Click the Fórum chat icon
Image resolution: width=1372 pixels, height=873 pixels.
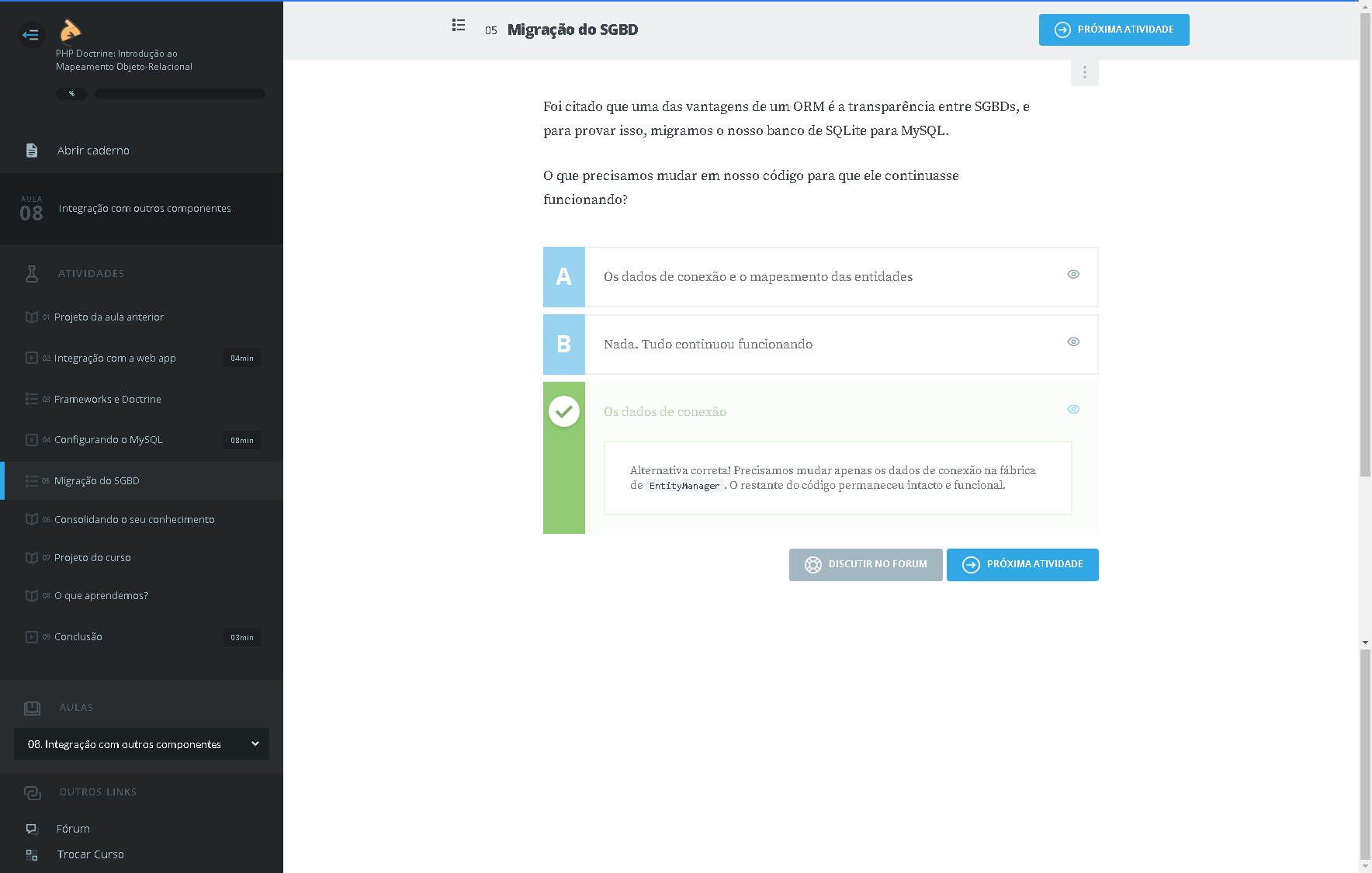point(32,829)
